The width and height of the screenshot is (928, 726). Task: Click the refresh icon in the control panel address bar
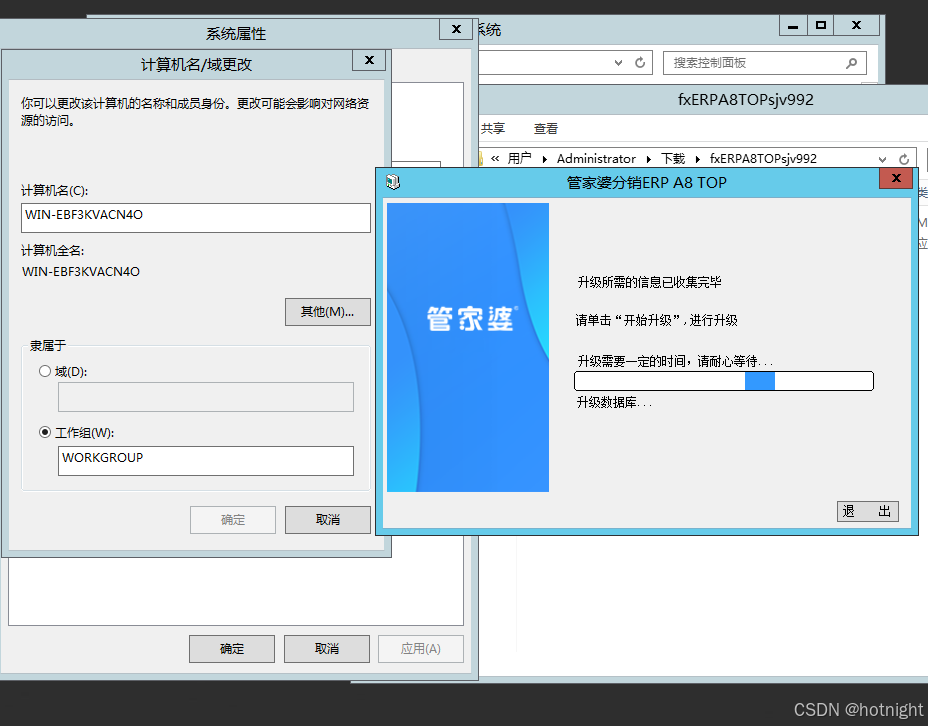coord(640,62)
